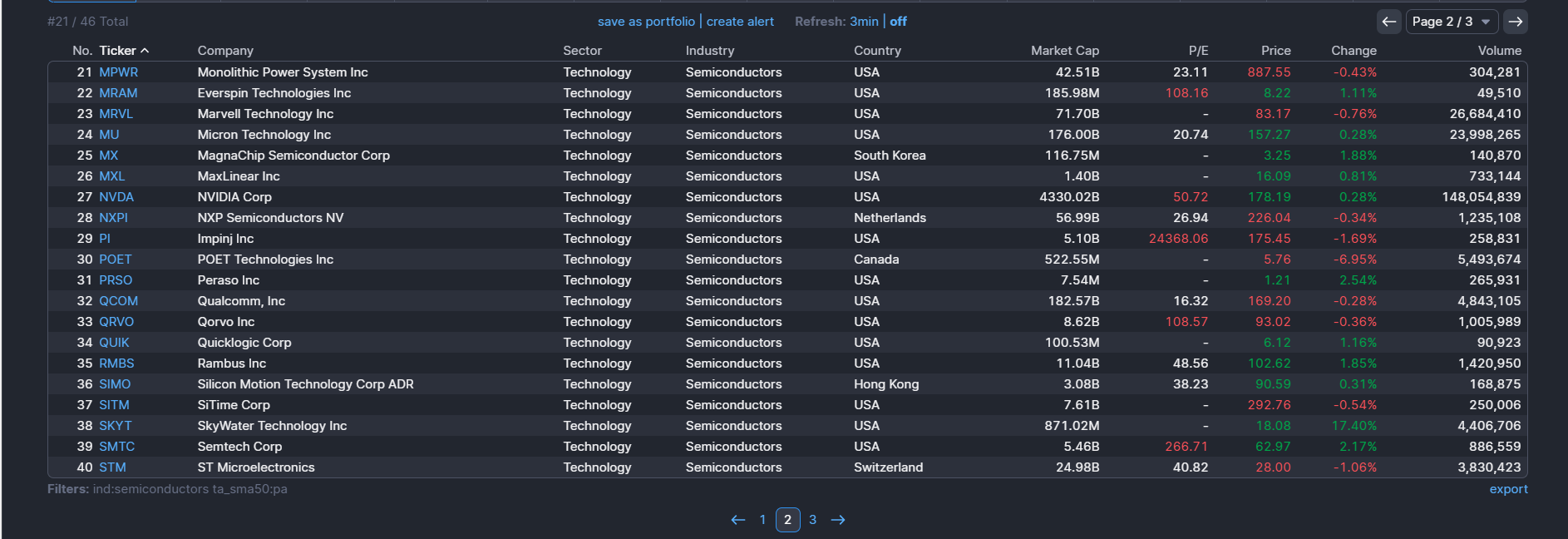Sort by Change column header
The height and width of the screenshot is (539, 1568).
[1354, 51]
